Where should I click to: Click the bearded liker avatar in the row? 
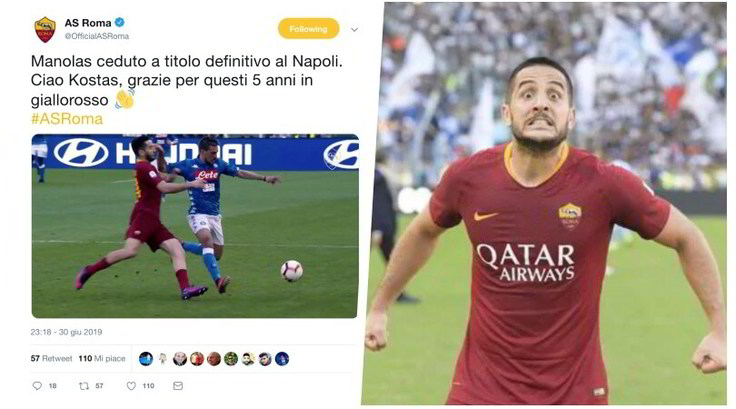point(248,359)
